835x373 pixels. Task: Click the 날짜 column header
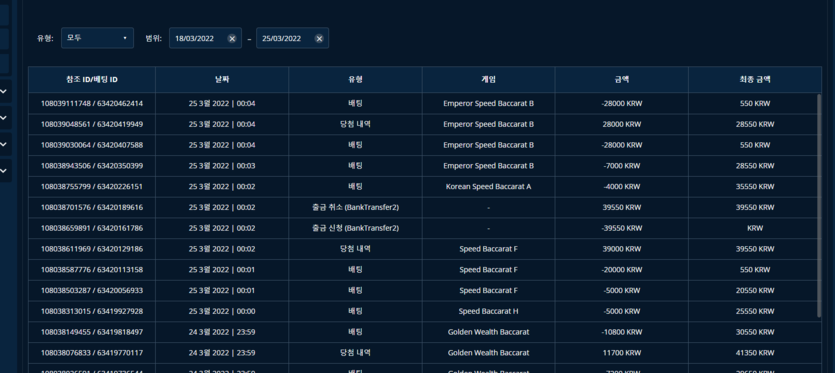coord(222,79)
